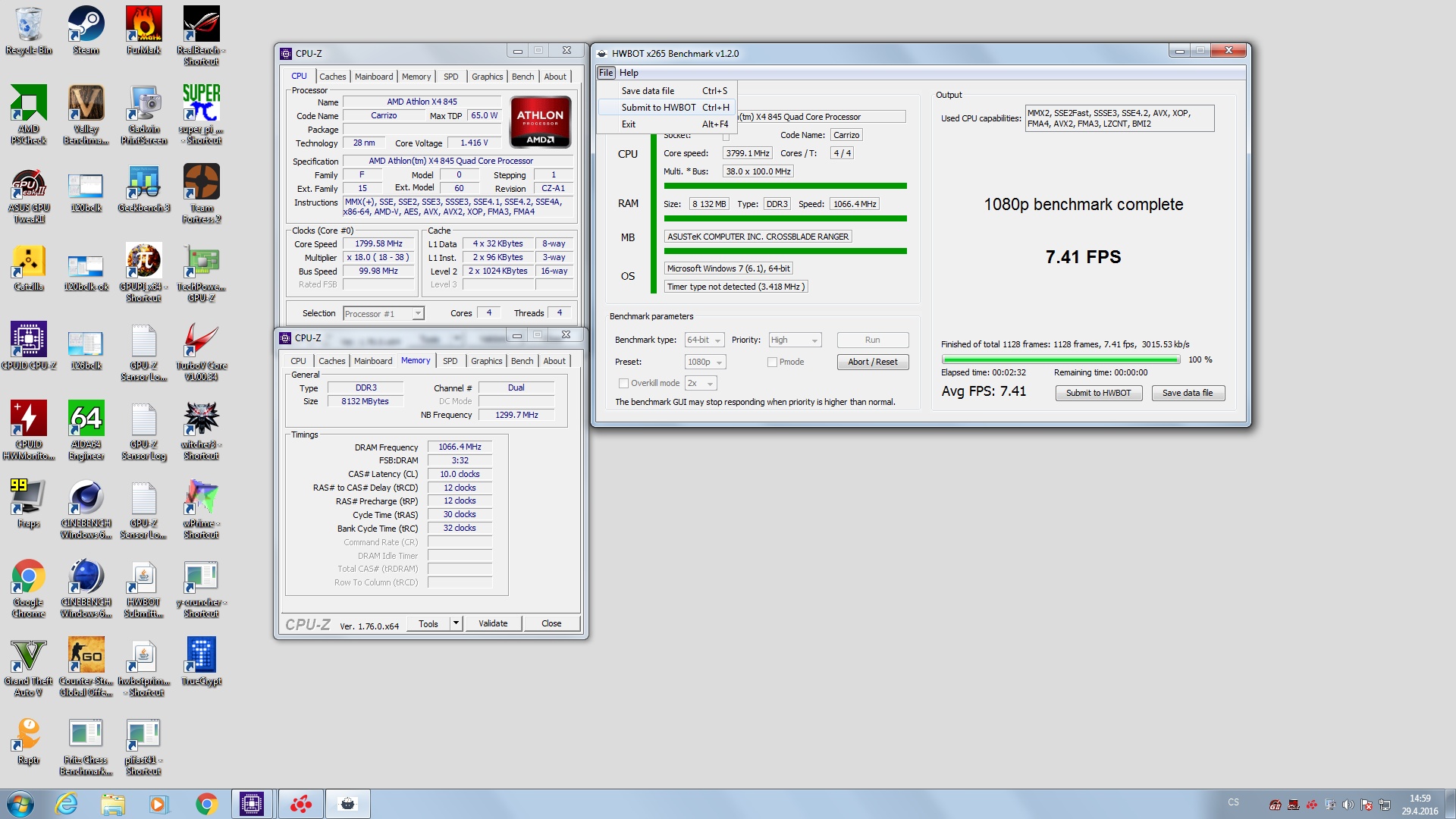The image size is (1456, 819).
Task: Click Submit to HWBOT button in Output
Action: [x=1098, y=393]
